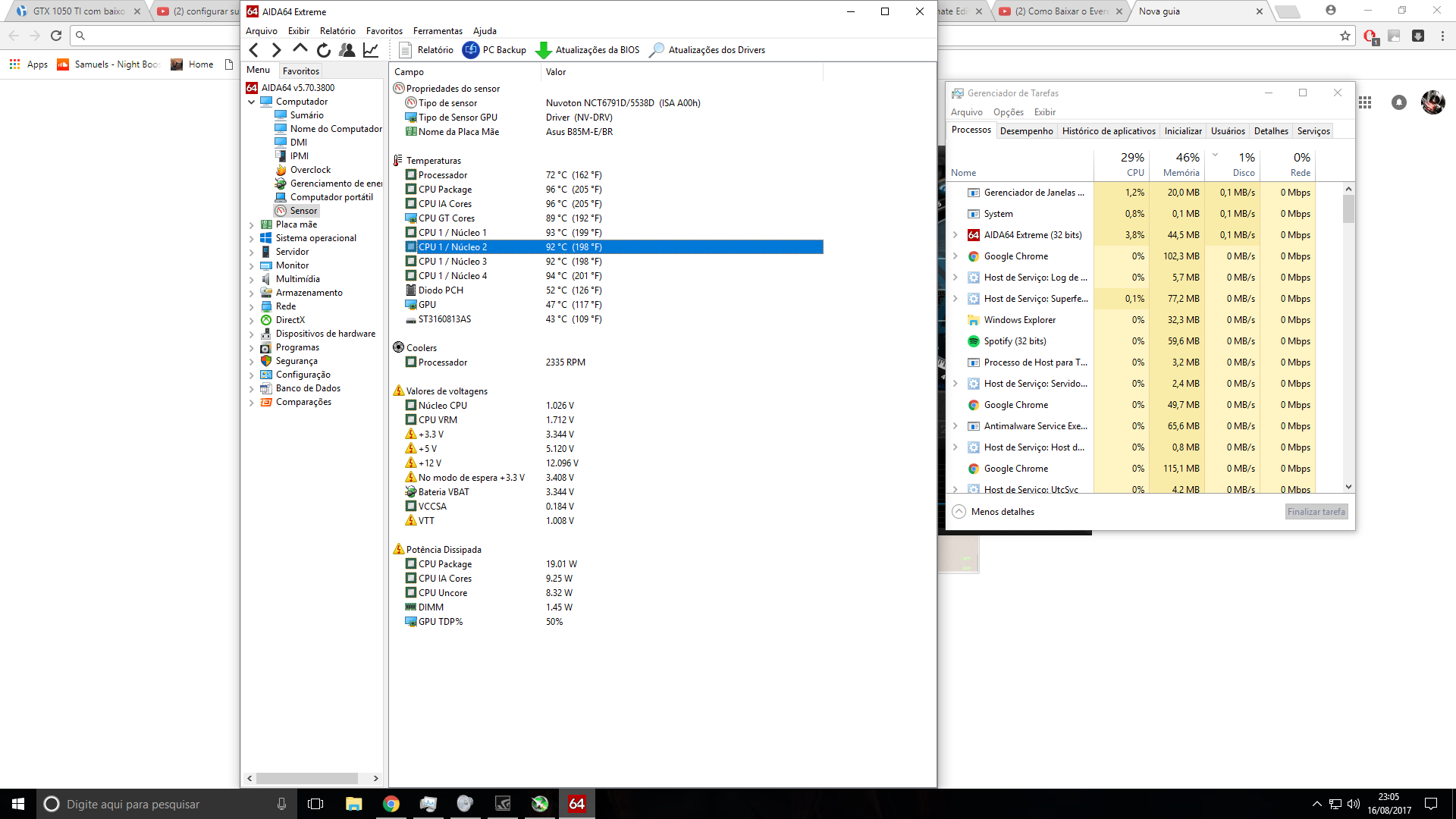Collapse the Computador tree node
Viewport: 1456px width, 819px height.
252,102
